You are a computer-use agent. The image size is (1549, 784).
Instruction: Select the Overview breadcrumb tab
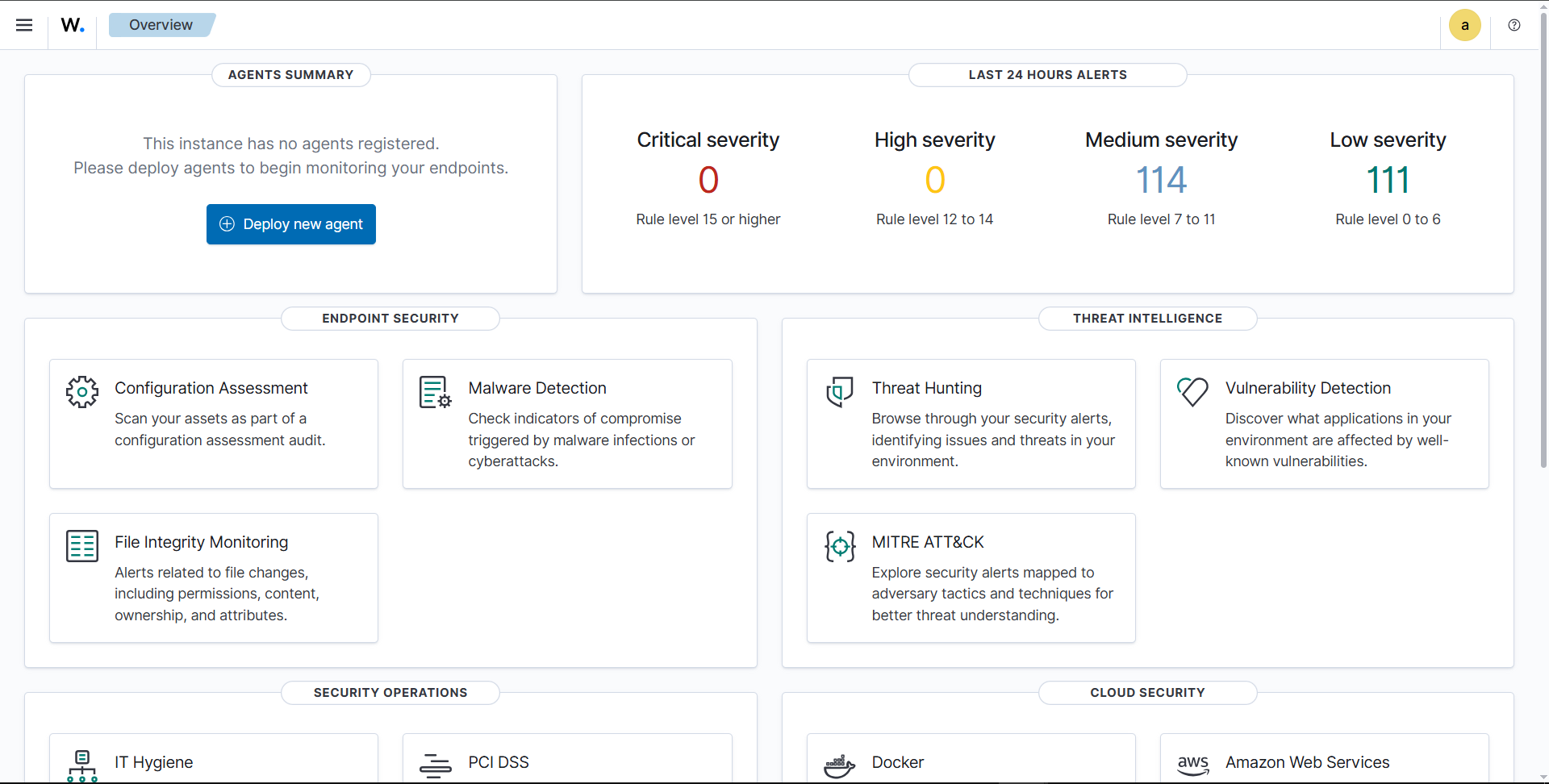[x=161, y=25]
